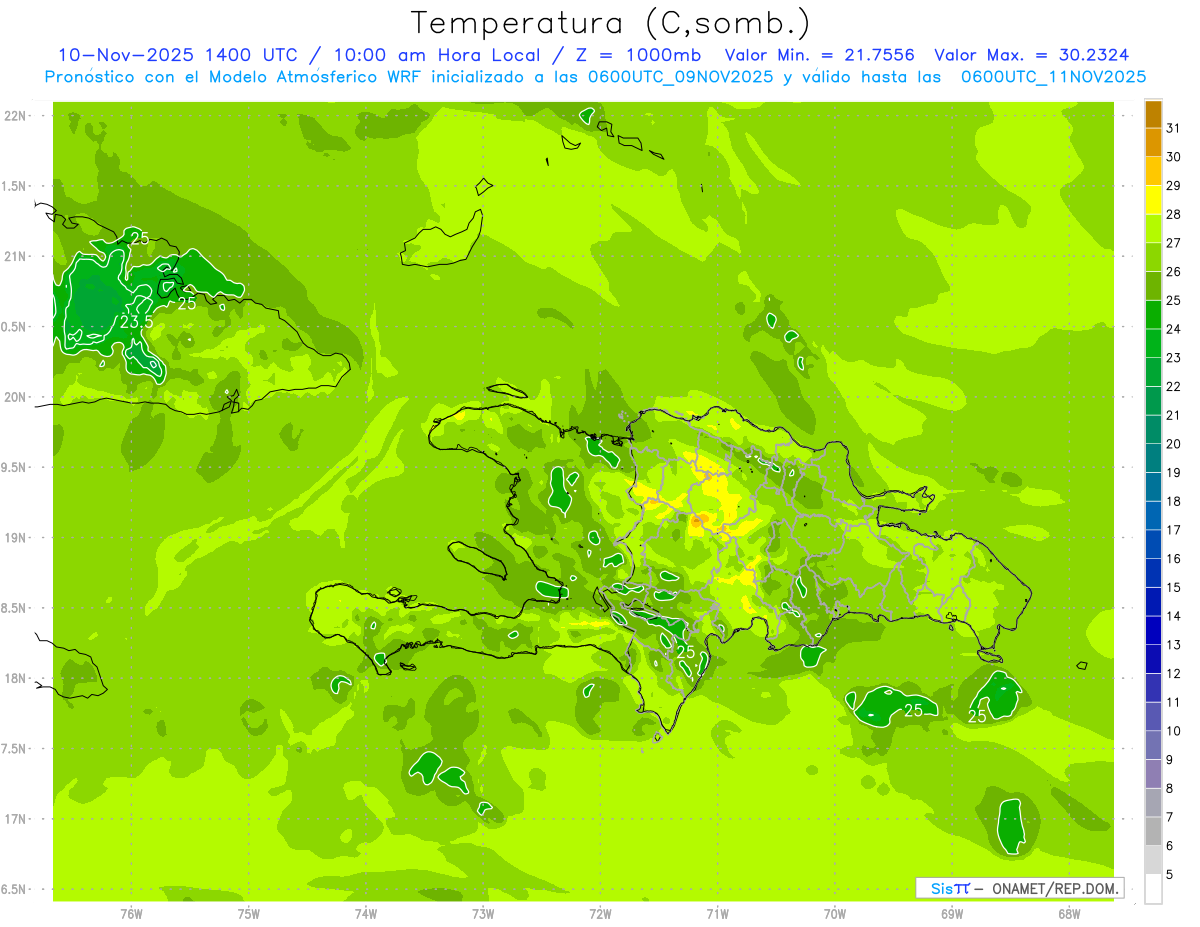This screenshot has height=927, width=1200.
Task: Click the "ONAMET/REP.DOM." credit label
Action: (x=1055, y=888)
